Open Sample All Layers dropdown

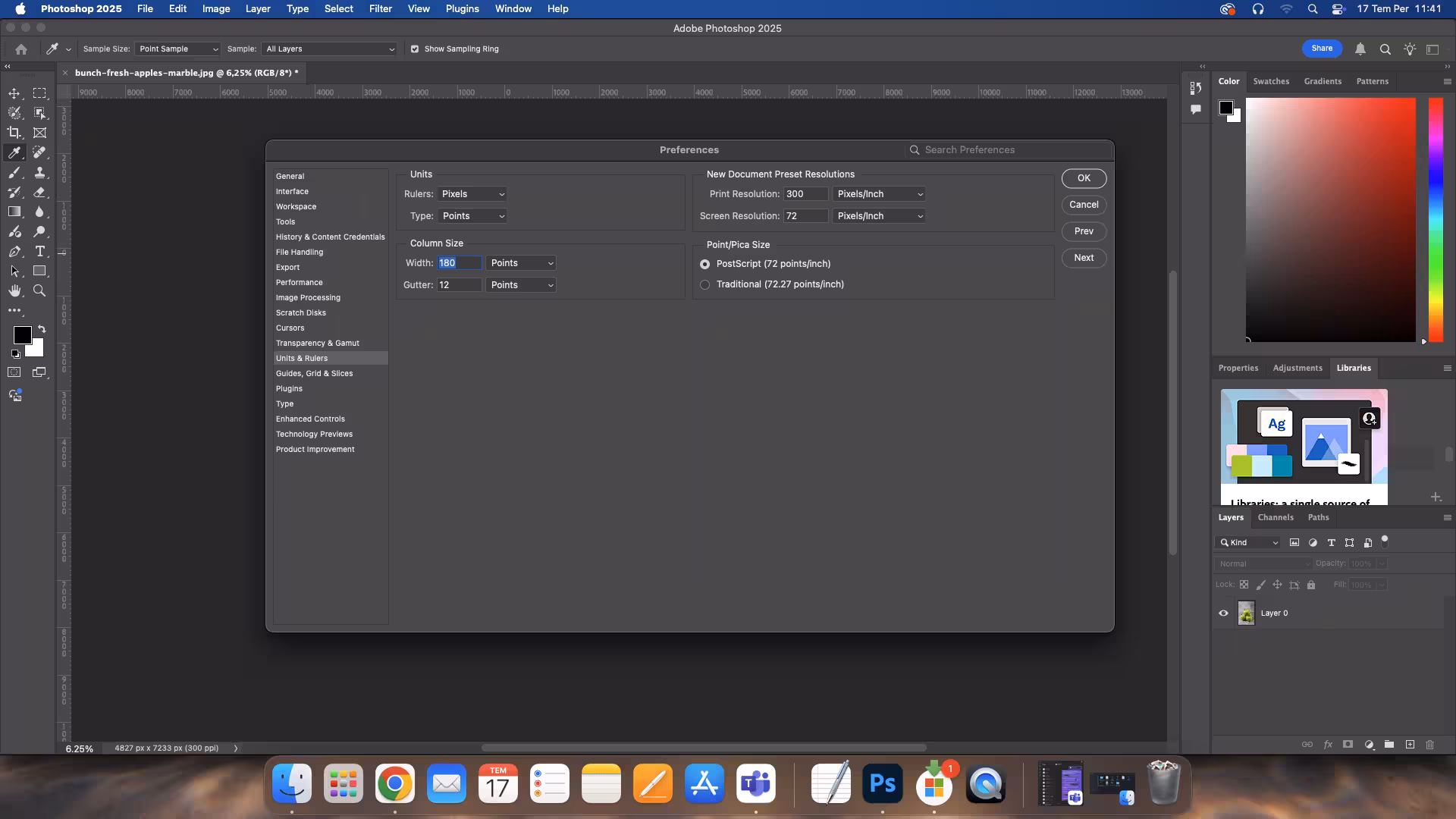pyautogui.click(x=329, y=49)
